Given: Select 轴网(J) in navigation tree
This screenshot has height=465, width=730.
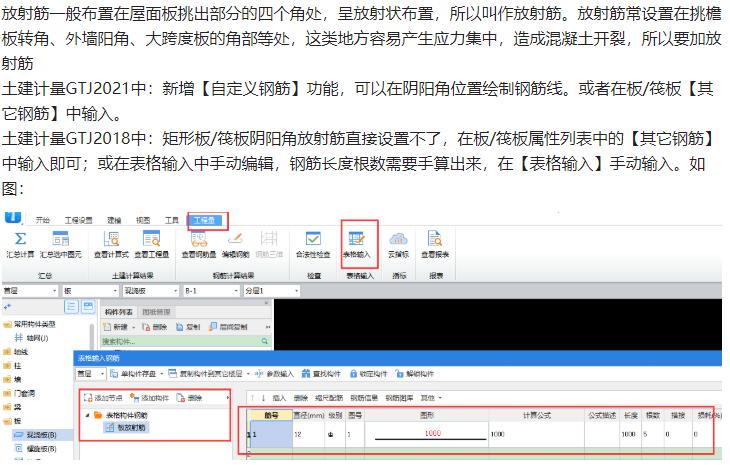Looking at the screenshot, I should tap(31, 337).
